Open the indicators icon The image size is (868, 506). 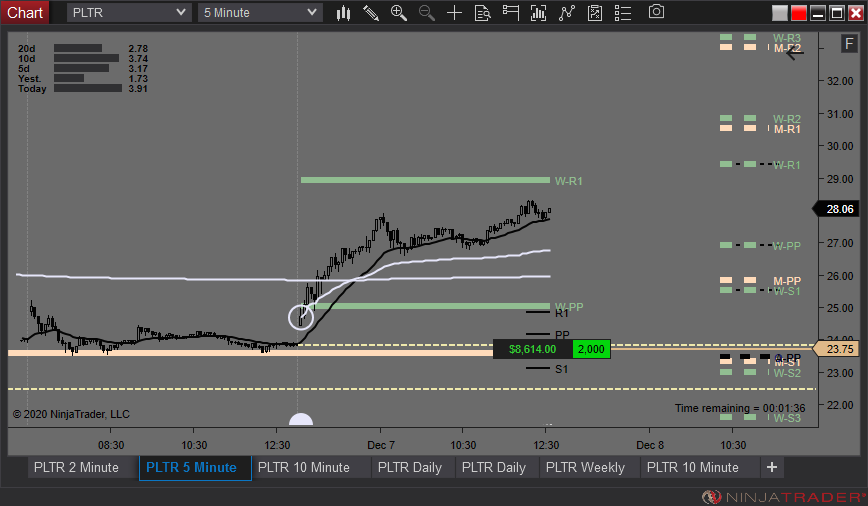(x=567, y=12)
